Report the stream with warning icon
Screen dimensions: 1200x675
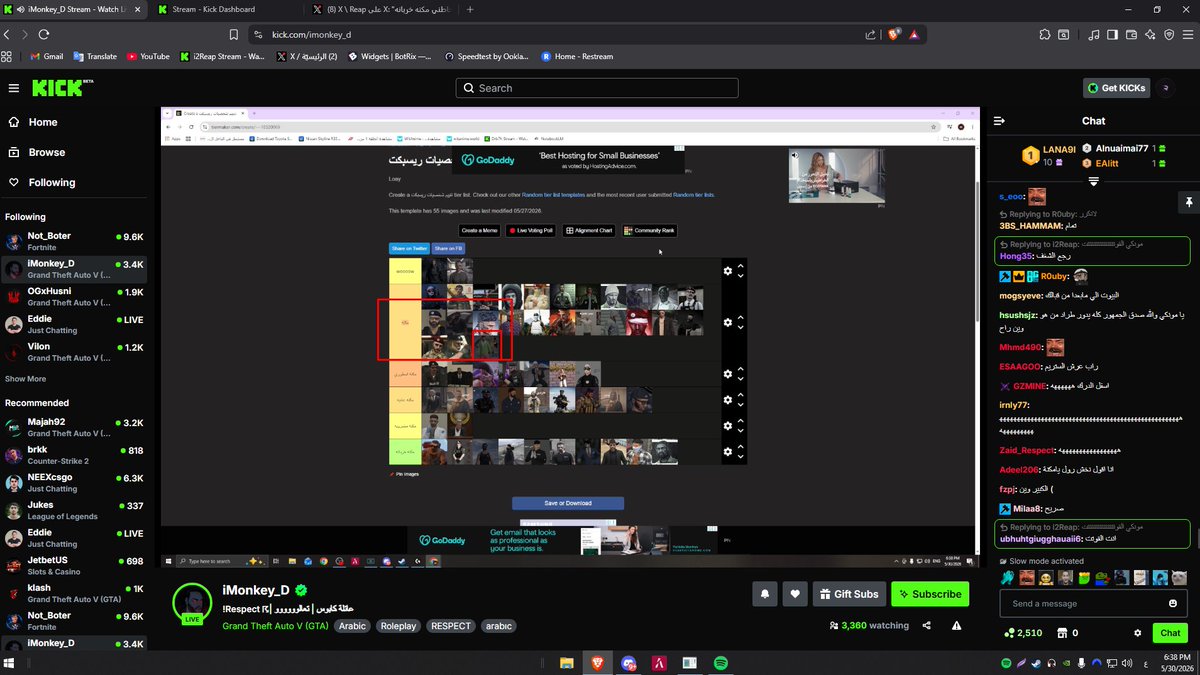click(x=957, y=626)
